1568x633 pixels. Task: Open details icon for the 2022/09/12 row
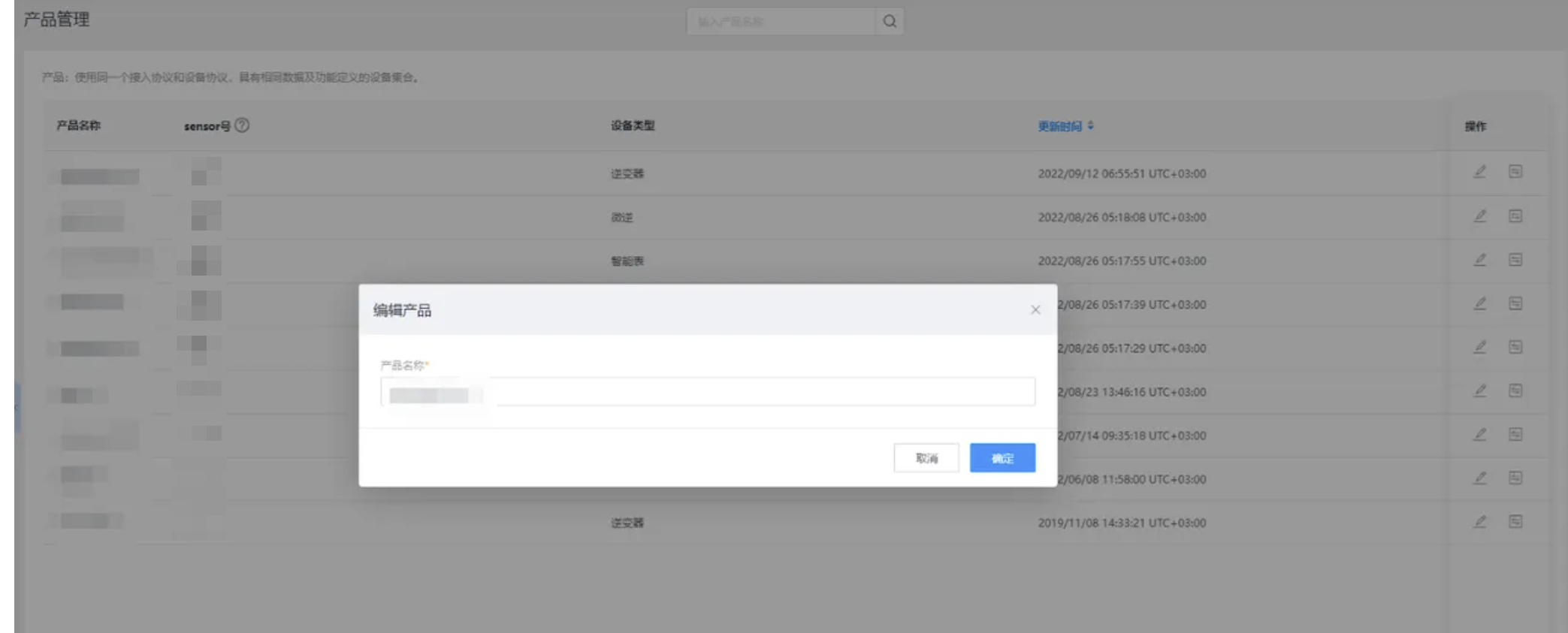click(1515, 172)
